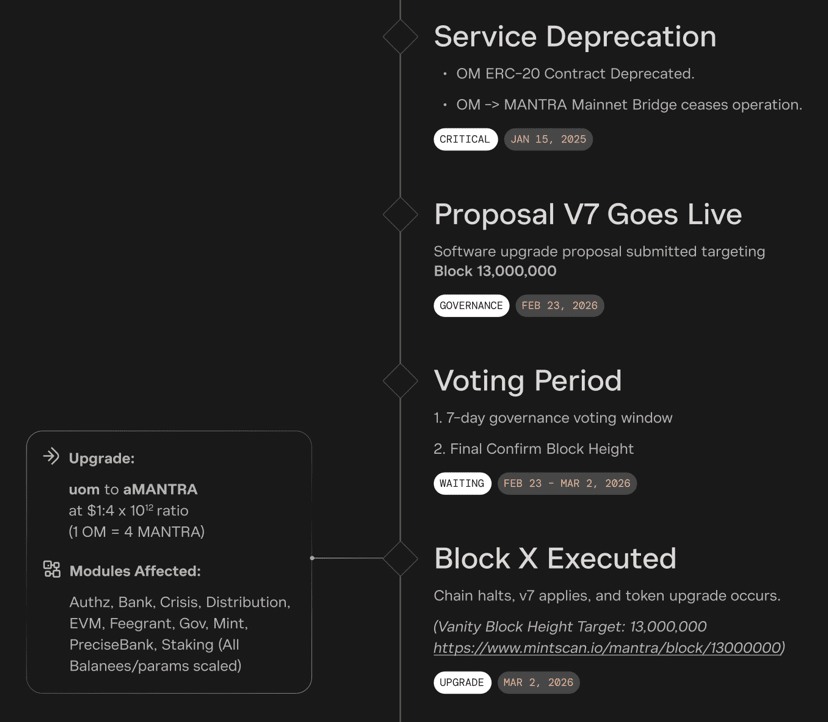Click the GOVERNANCE status badge
This screenshot has width=828, height=722.
pyautogui.click(x=471, y=306)
